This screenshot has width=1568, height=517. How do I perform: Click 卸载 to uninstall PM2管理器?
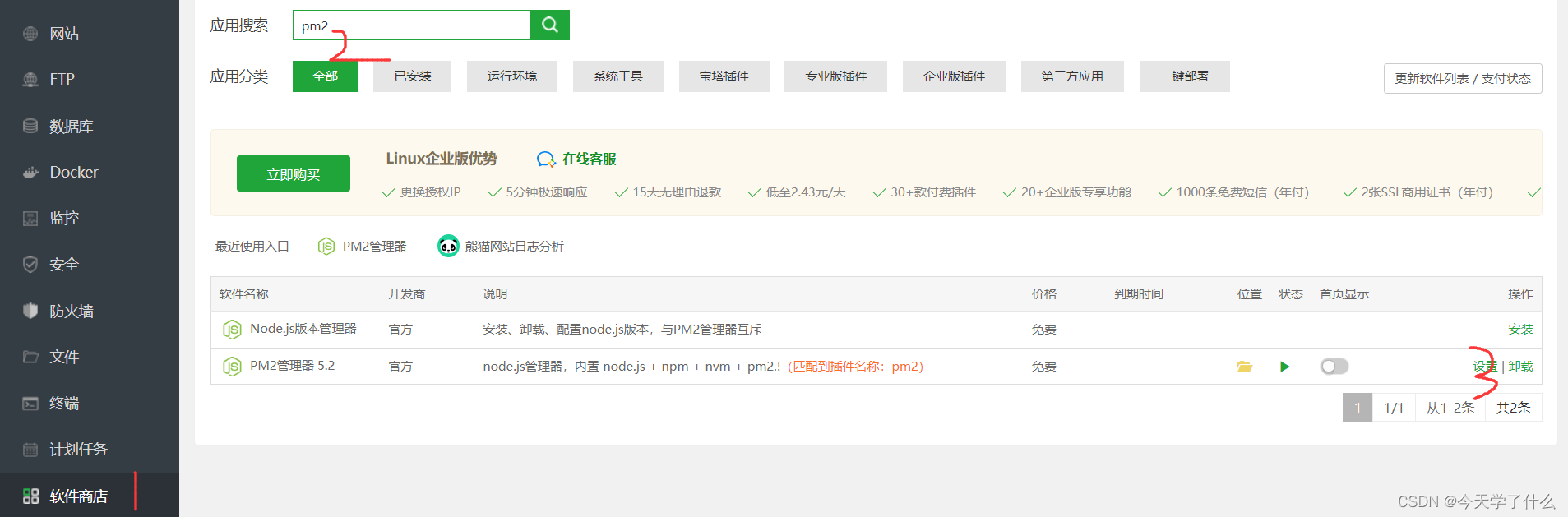(x=1520, y=367)
